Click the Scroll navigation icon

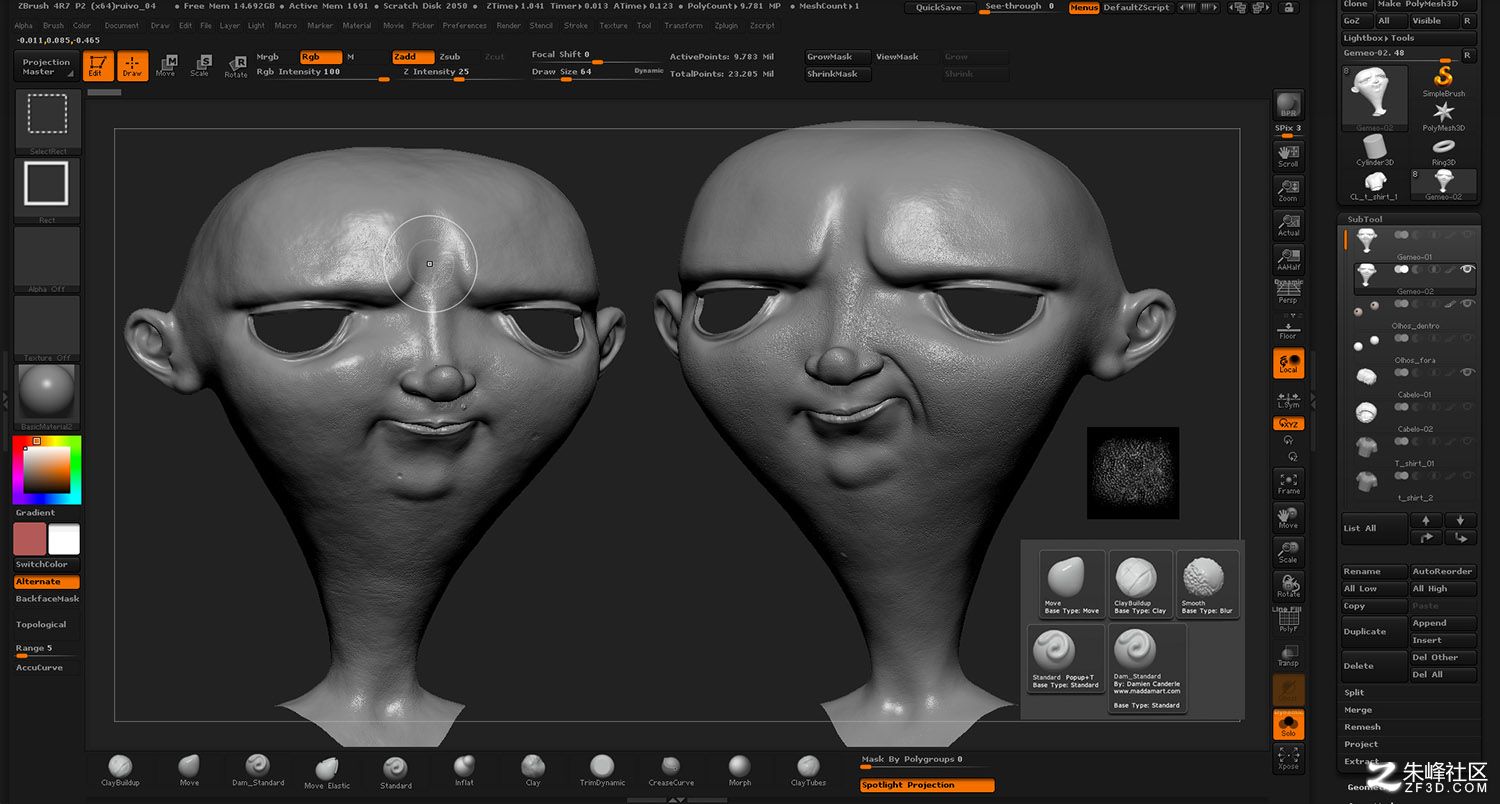pyautogui.click(x=1288, y=155)
